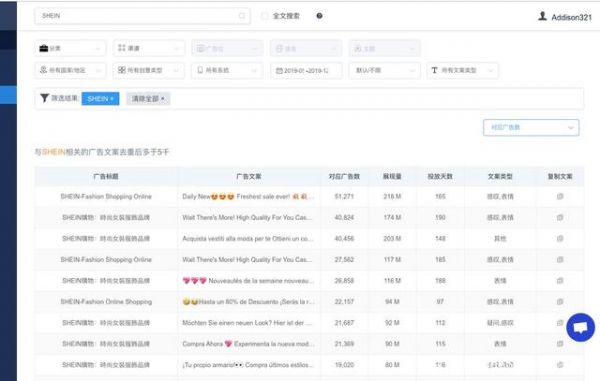600x381 pixels.
Task: Click the 对应广告数 column header
Action: [344, 176]
